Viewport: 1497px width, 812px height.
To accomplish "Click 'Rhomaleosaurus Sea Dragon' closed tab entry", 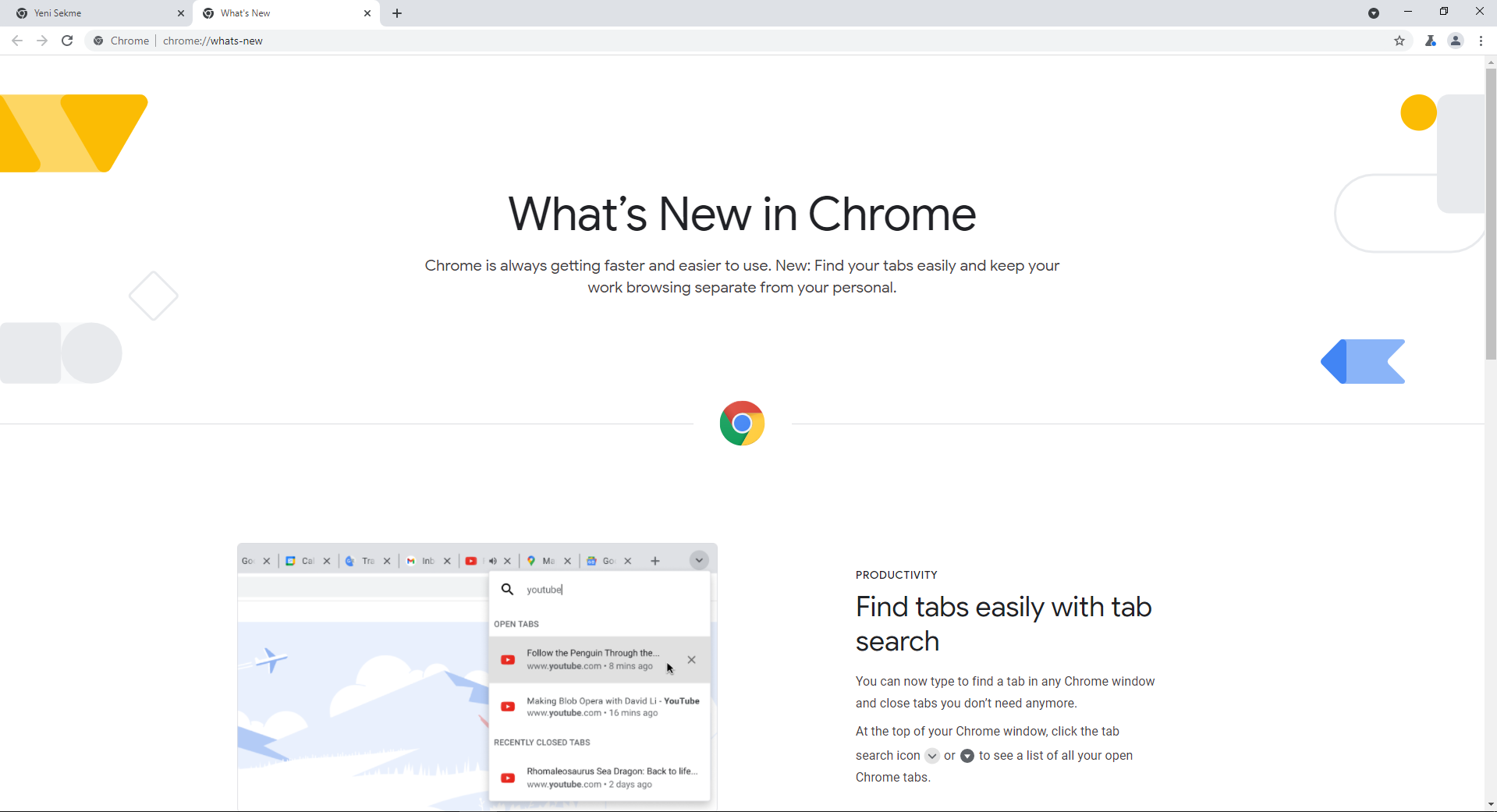I will (599, 778).
